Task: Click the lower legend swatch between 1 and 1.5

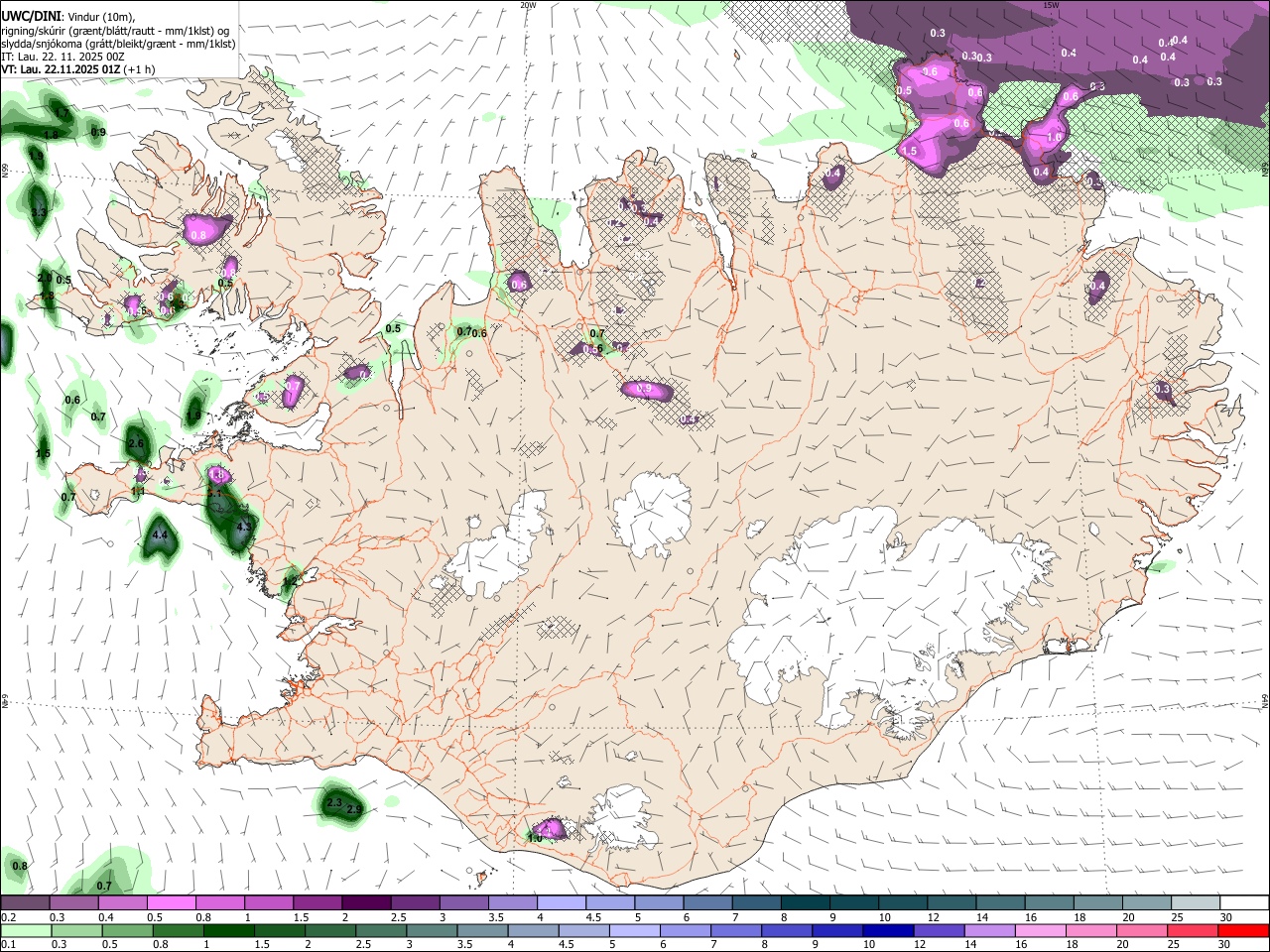Action: (x=229, y=930)
